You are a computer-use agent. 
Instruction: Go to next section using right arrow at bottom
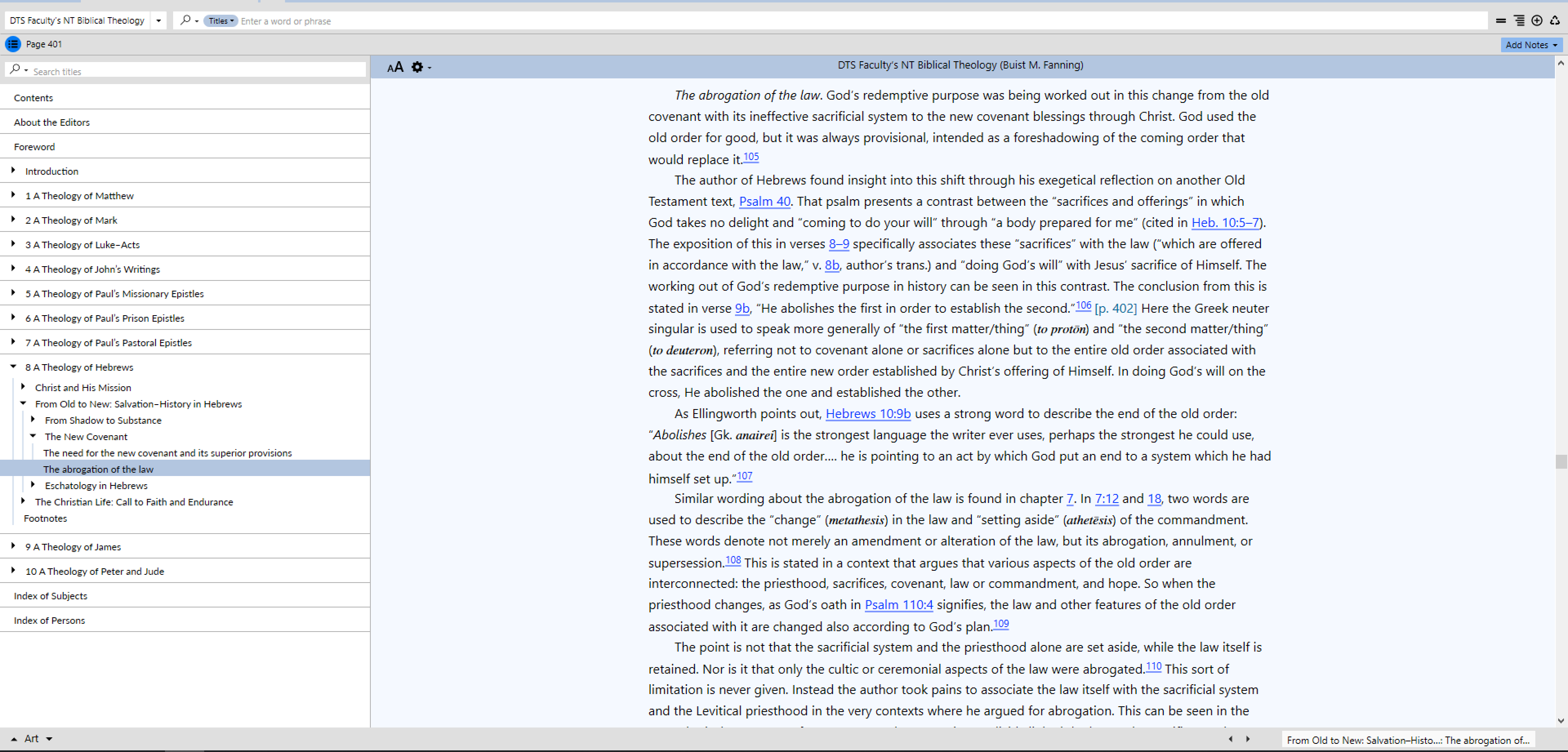(1248, 739)
